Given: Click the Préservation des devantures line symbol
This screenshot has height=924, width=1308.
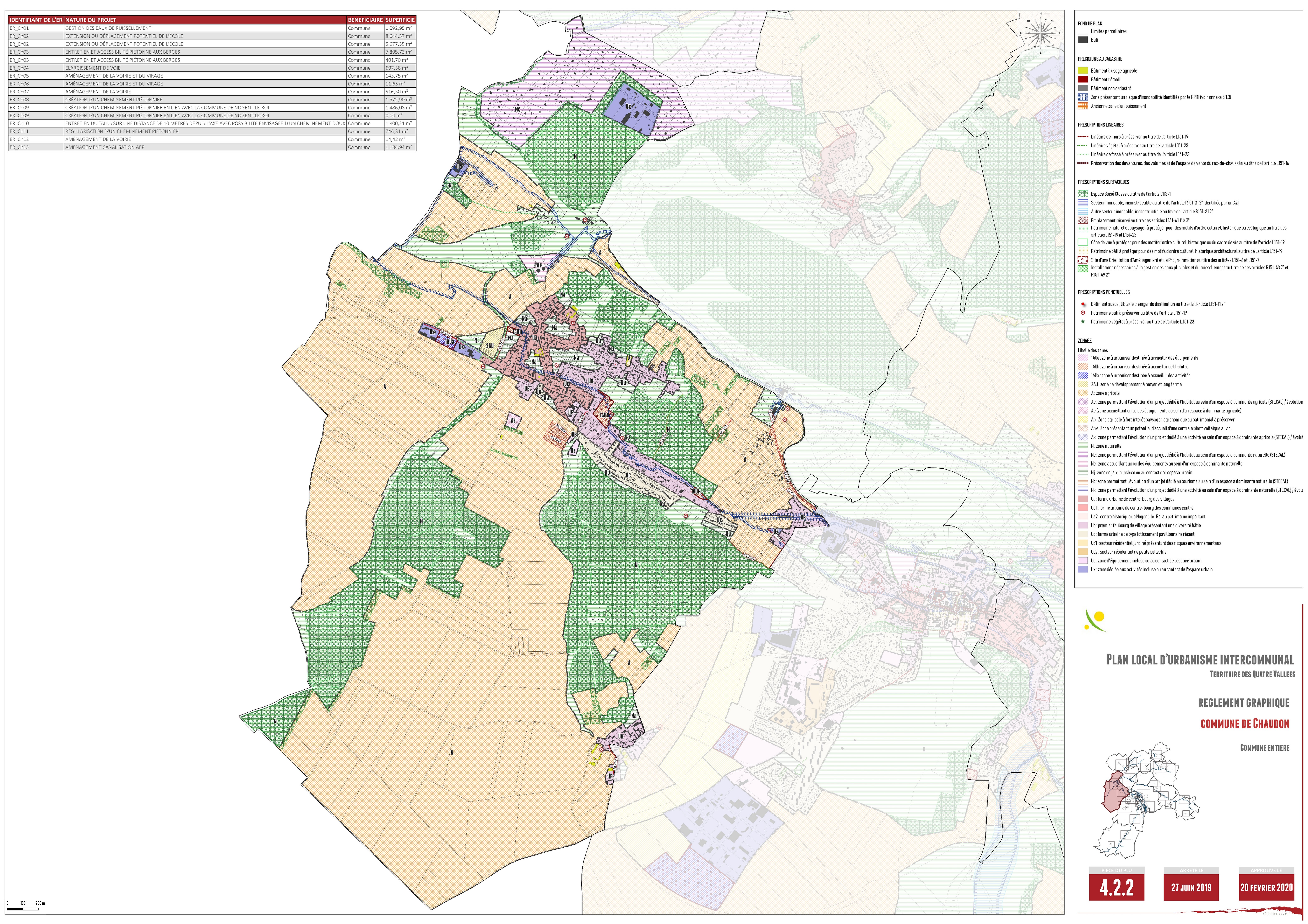Looking at the screenshot, I should click(x=1083, y=163).
